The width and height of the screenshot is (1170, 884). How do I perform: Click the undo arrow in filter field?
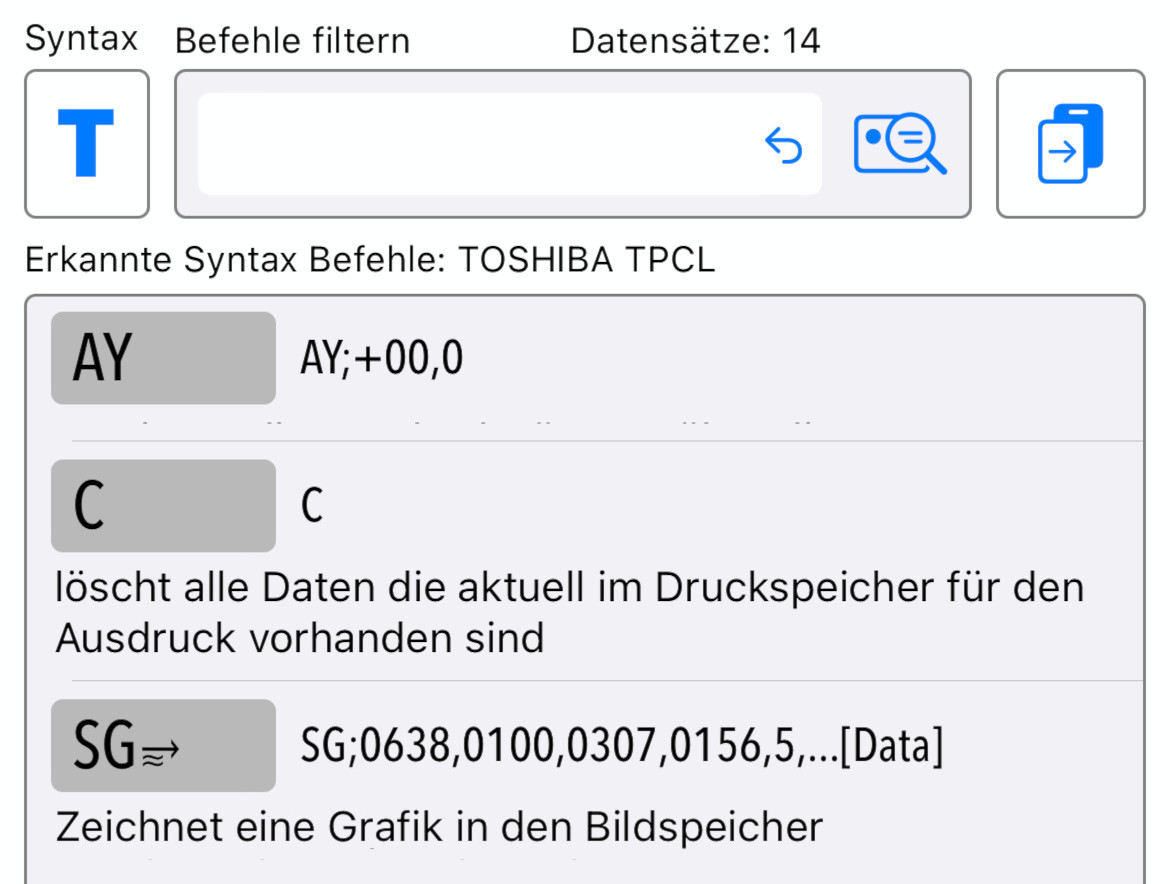pos(784,146)
